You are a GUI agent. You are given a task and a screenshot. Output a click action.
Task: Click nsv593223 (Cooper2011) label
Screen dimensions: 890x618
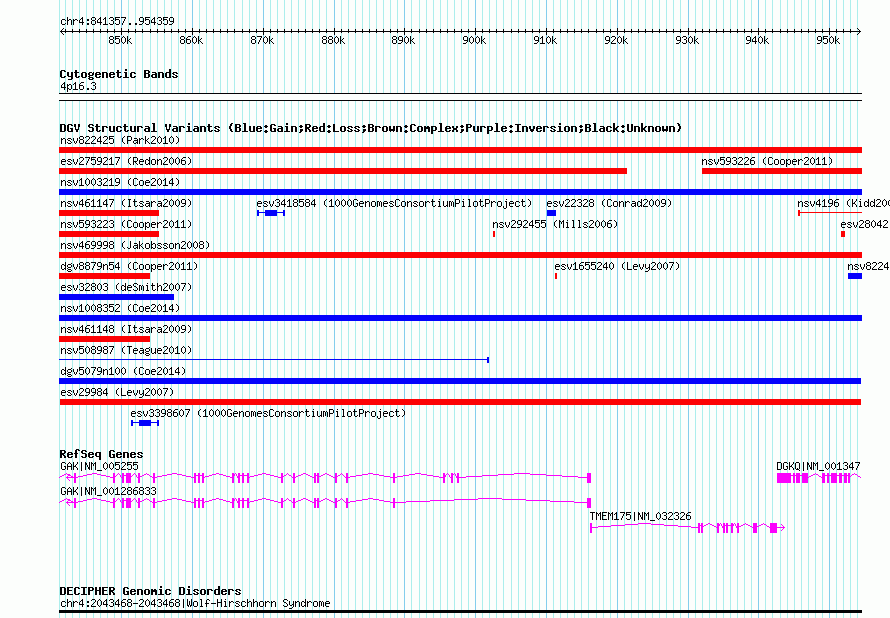pyautogui.click(x=126, y=224)
